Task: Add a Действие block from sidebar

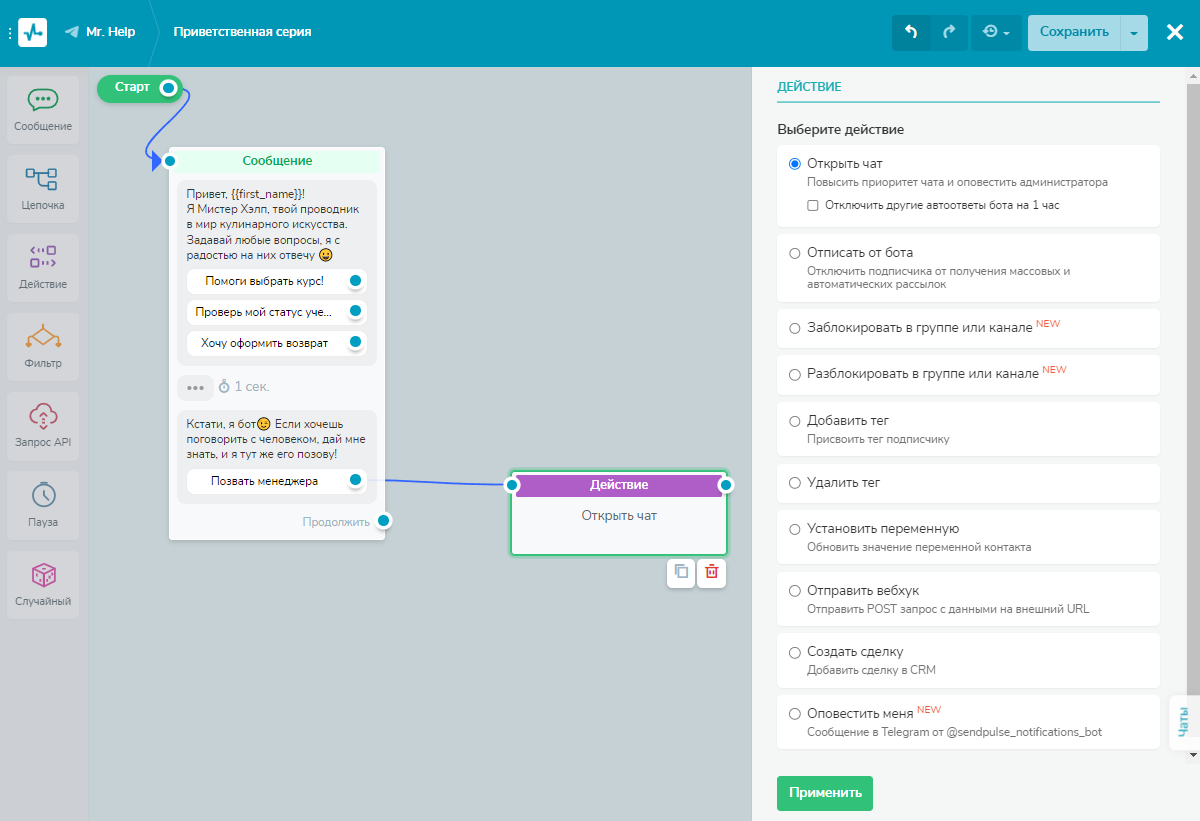Action: tap(43, 267)
